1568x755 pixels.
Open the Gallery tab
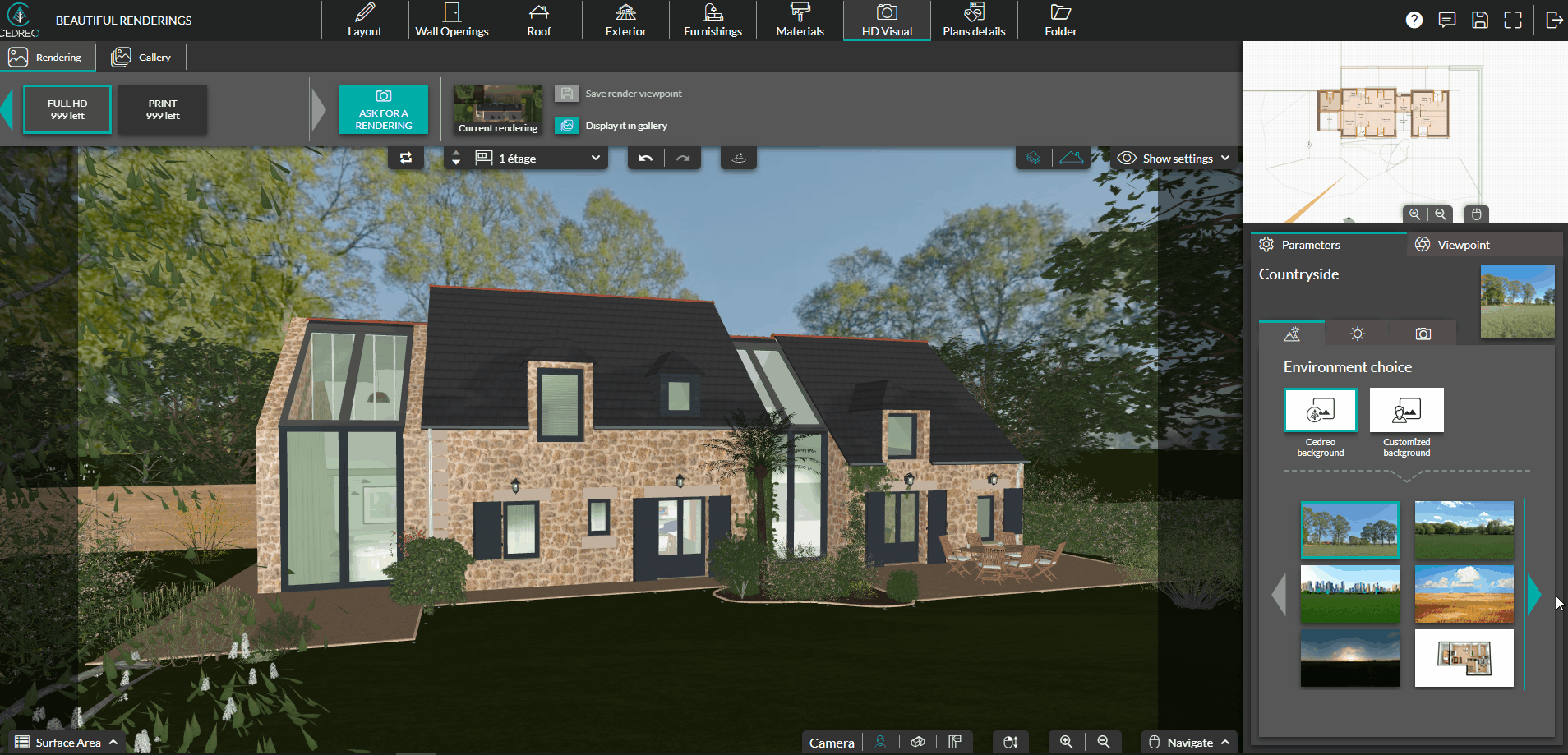[x=141, y=57]
